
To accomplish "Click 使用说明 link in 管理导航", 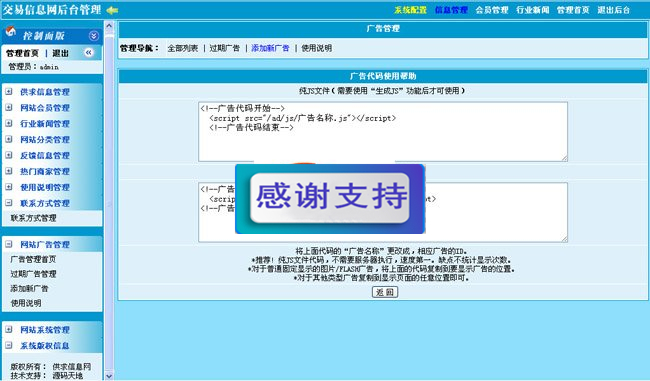I will [x=316, y=48].
